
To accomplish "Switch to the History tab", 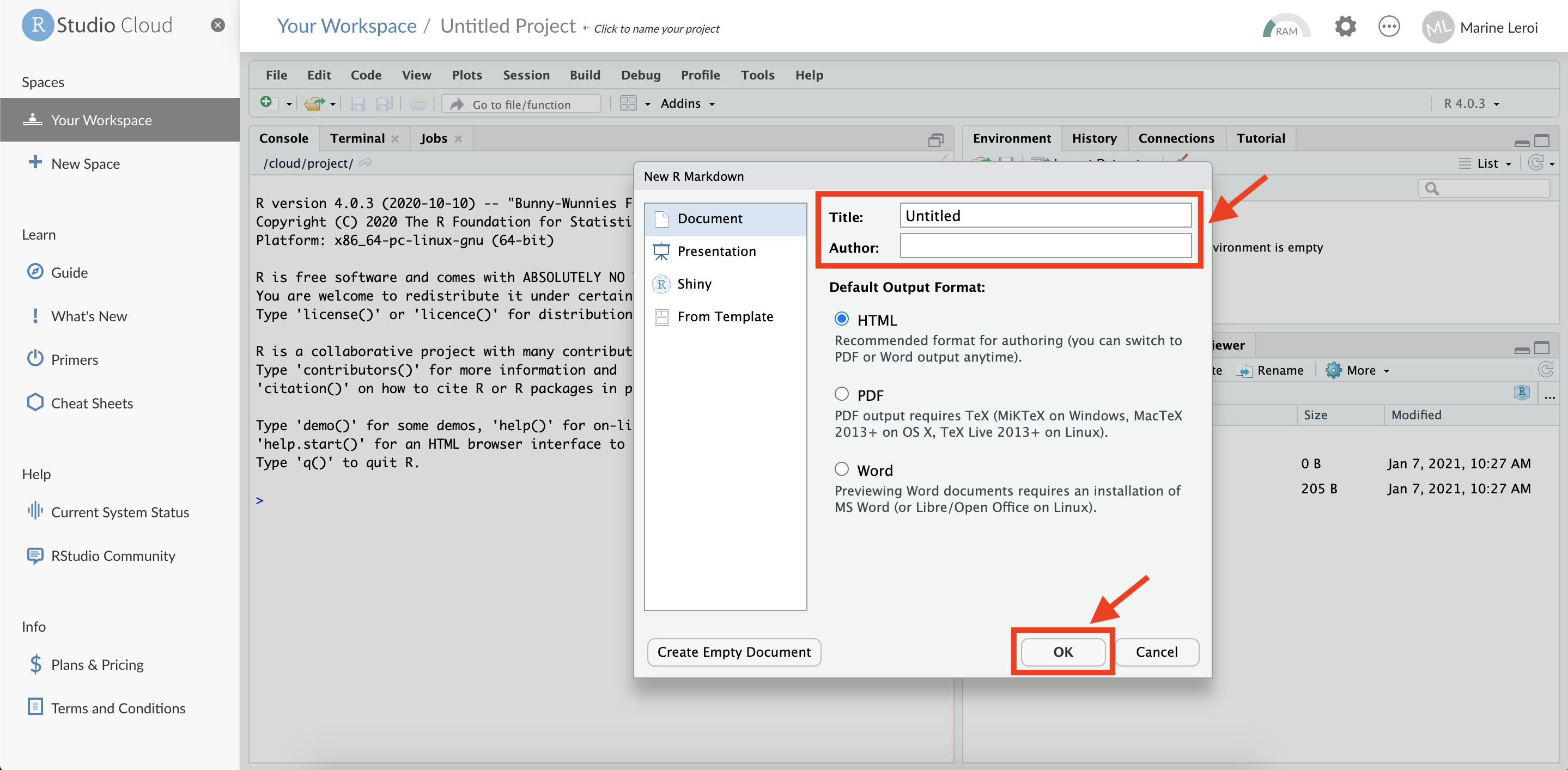I will 1094,138.
